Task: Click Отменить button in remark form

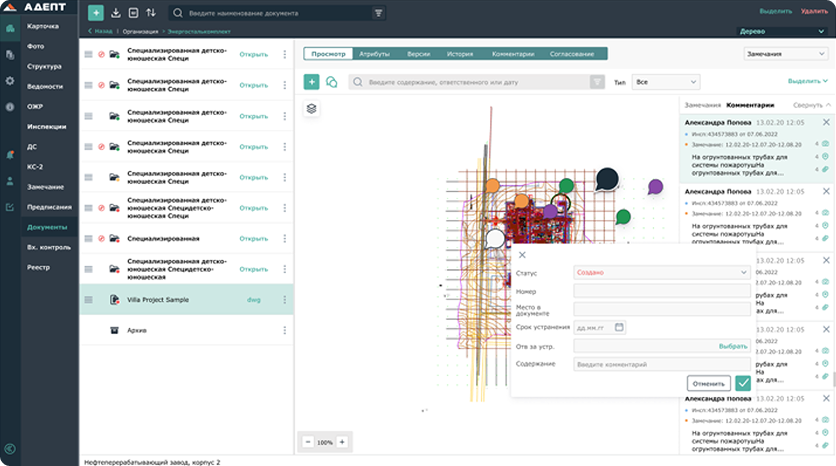Action: (709, 383)
